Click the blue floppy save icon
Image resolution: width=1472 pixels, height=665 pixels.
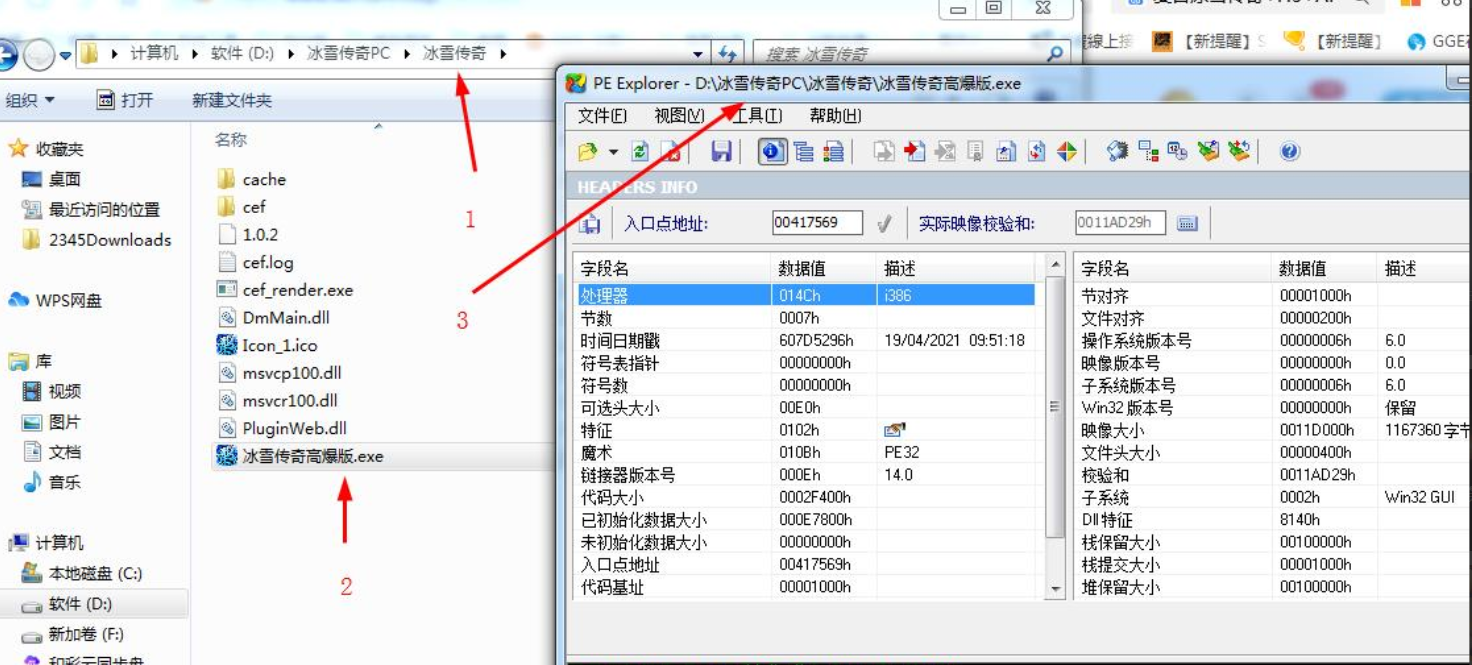click(721, 152)
